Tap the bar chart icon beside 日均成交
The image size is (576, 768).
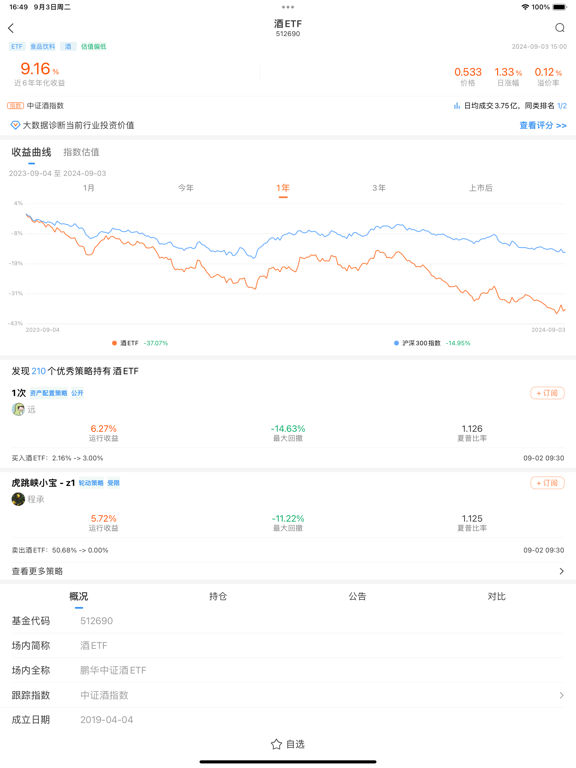pos(456,106)
